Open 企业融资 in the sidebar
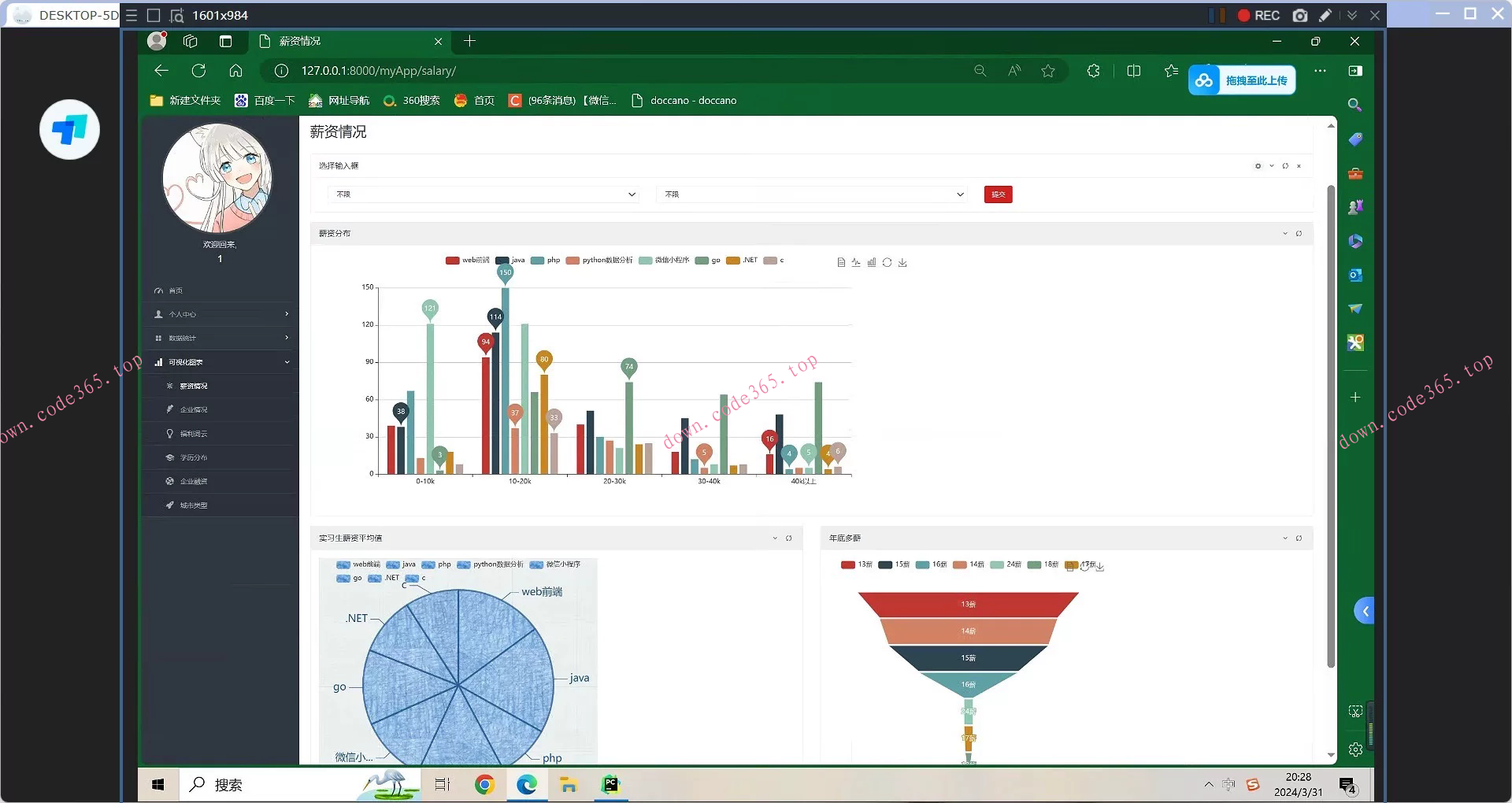The width and height of the screenshot is (1512, 803). pos(194,481)
